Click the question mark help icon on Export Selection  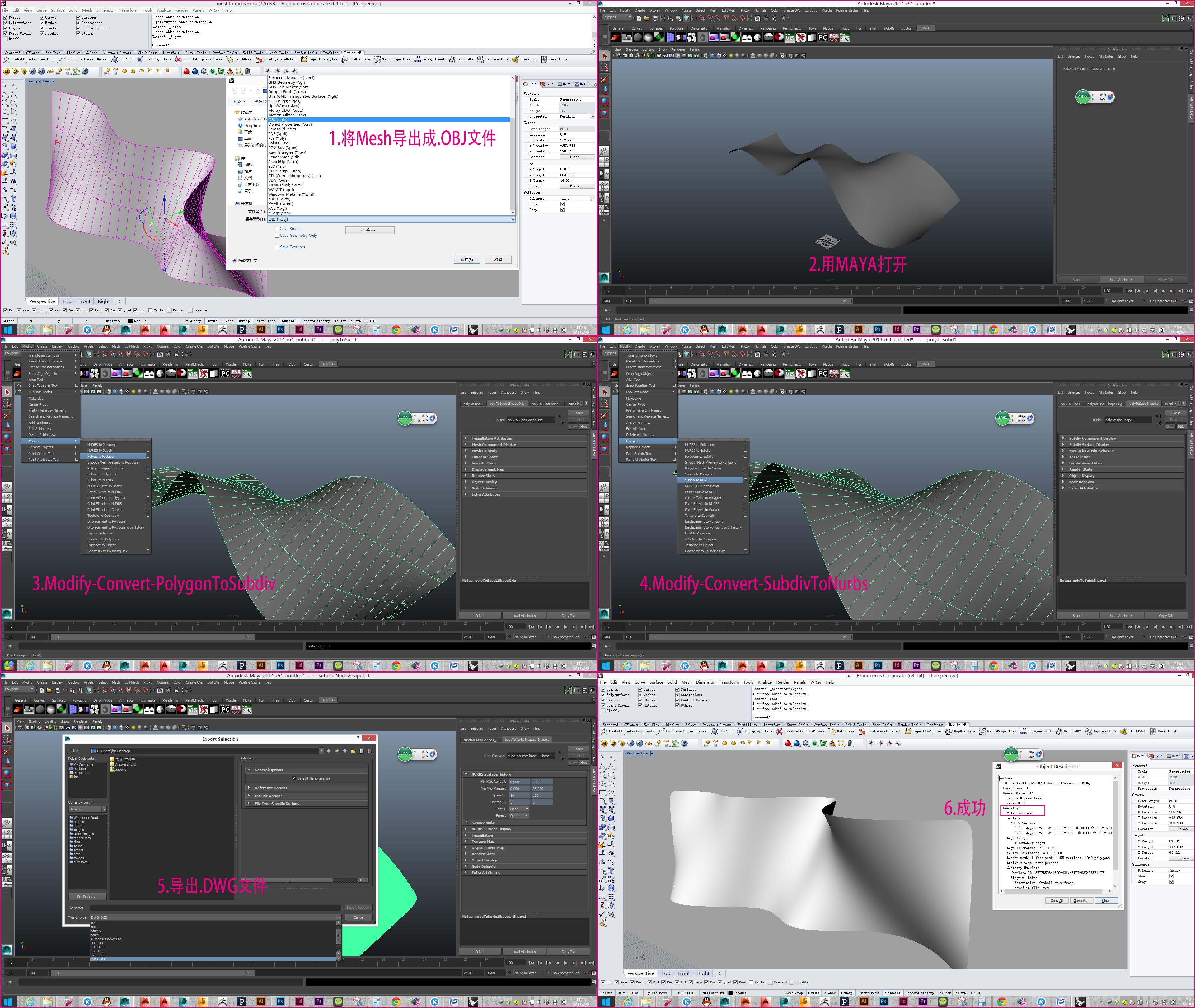(x=358, y=738)
